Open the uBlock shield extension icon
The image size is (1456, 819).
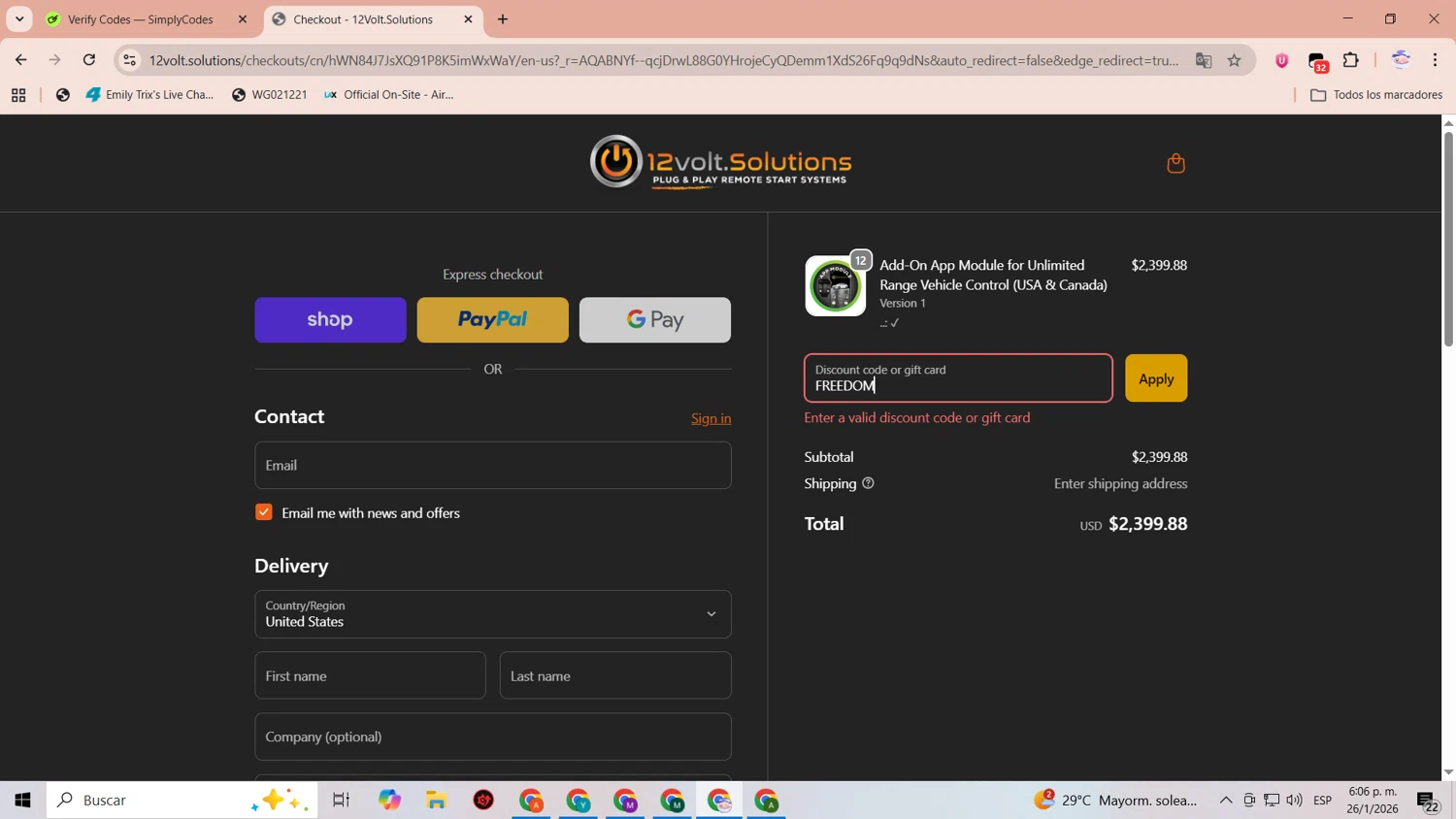pyautogui.click(x=1281, y=60)
